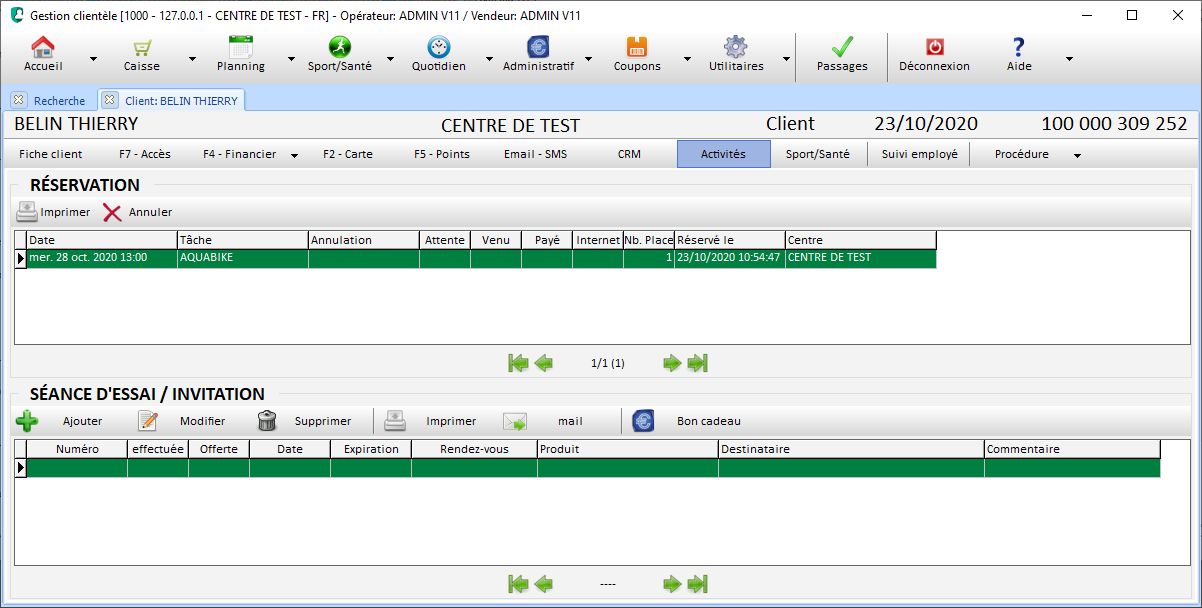Image resolution: width=1202 pixels, height=608 pixels.
Task: Click the Passages checkmark icon
Action: coord(841,47)
